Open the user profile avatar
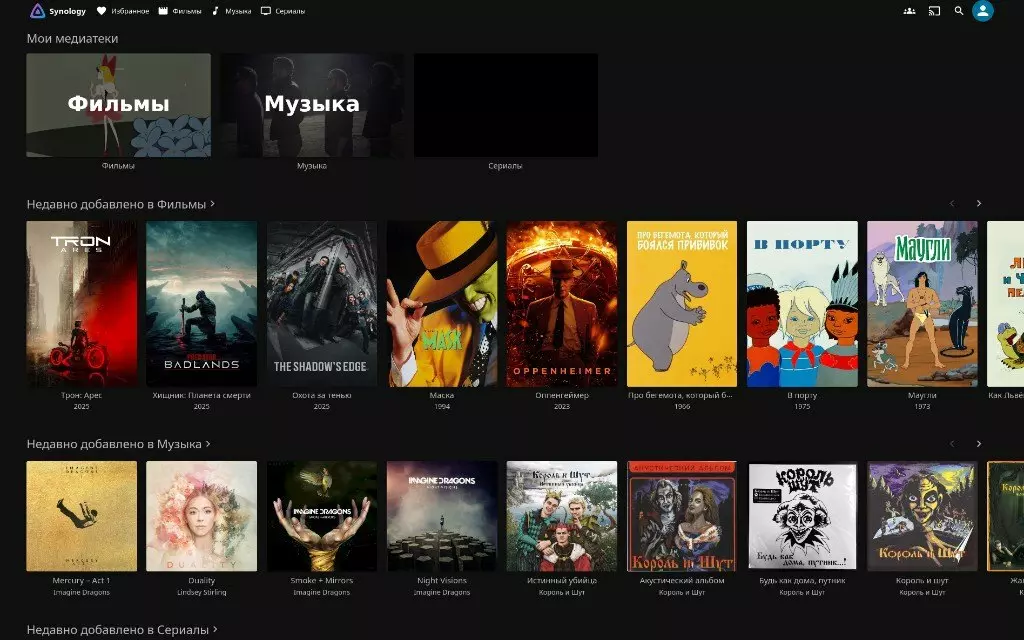This screenshot has height=640, width=1024. (x=982, y=11)
